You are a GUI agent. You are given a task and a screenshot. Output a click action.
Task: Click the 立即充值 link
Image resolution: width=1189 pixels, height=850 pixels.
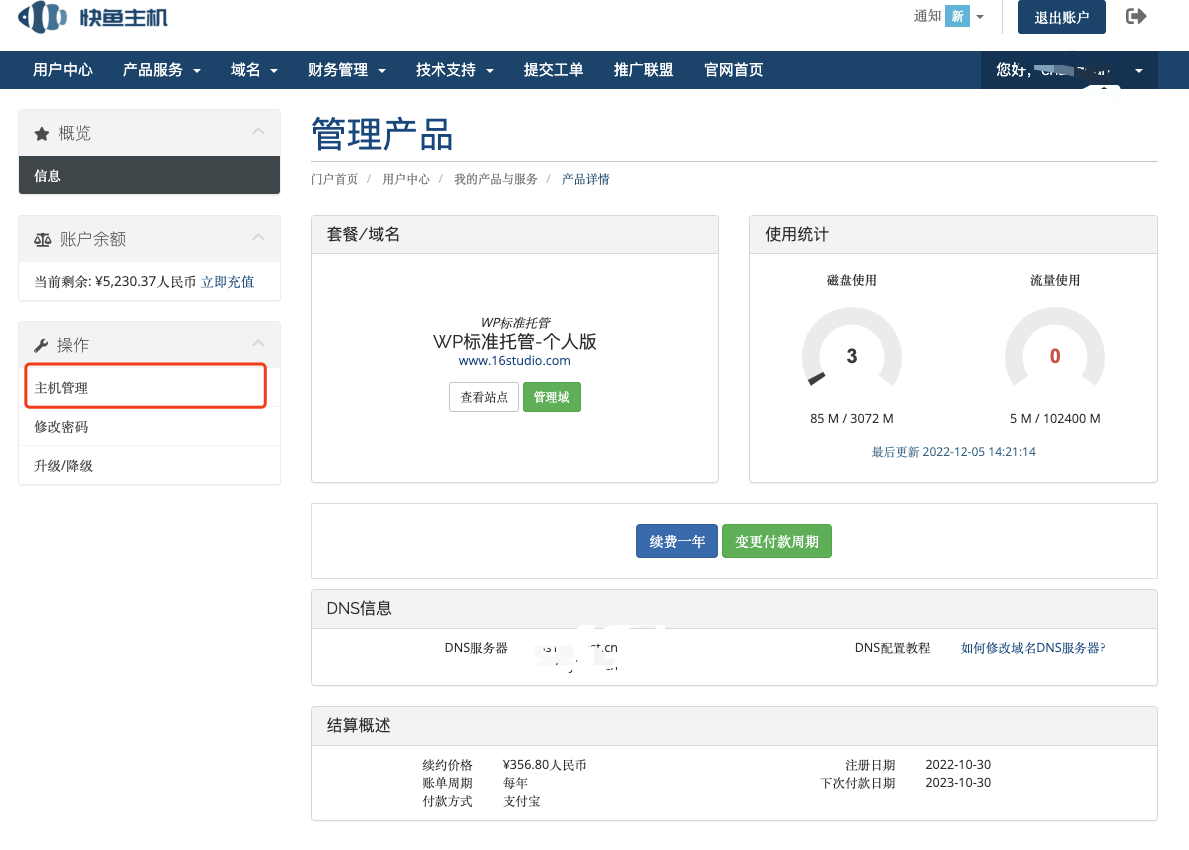(x=227, y=282)
